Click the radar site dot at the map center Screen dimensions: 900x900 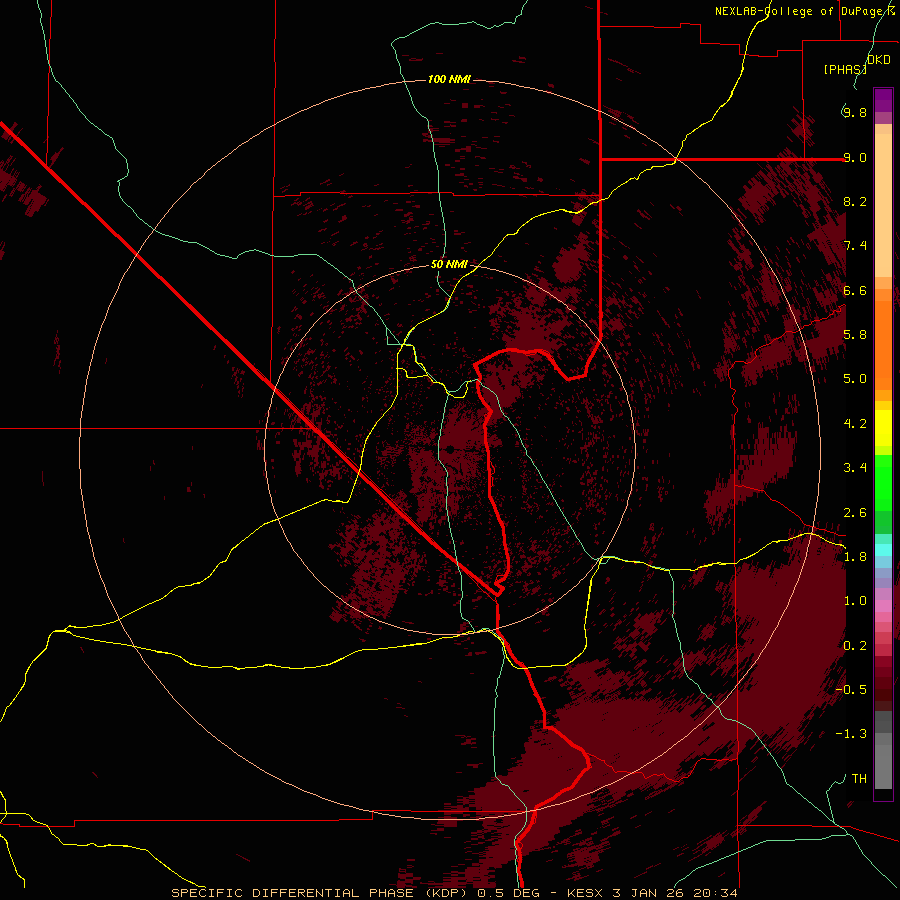click(x=451, y=449)
